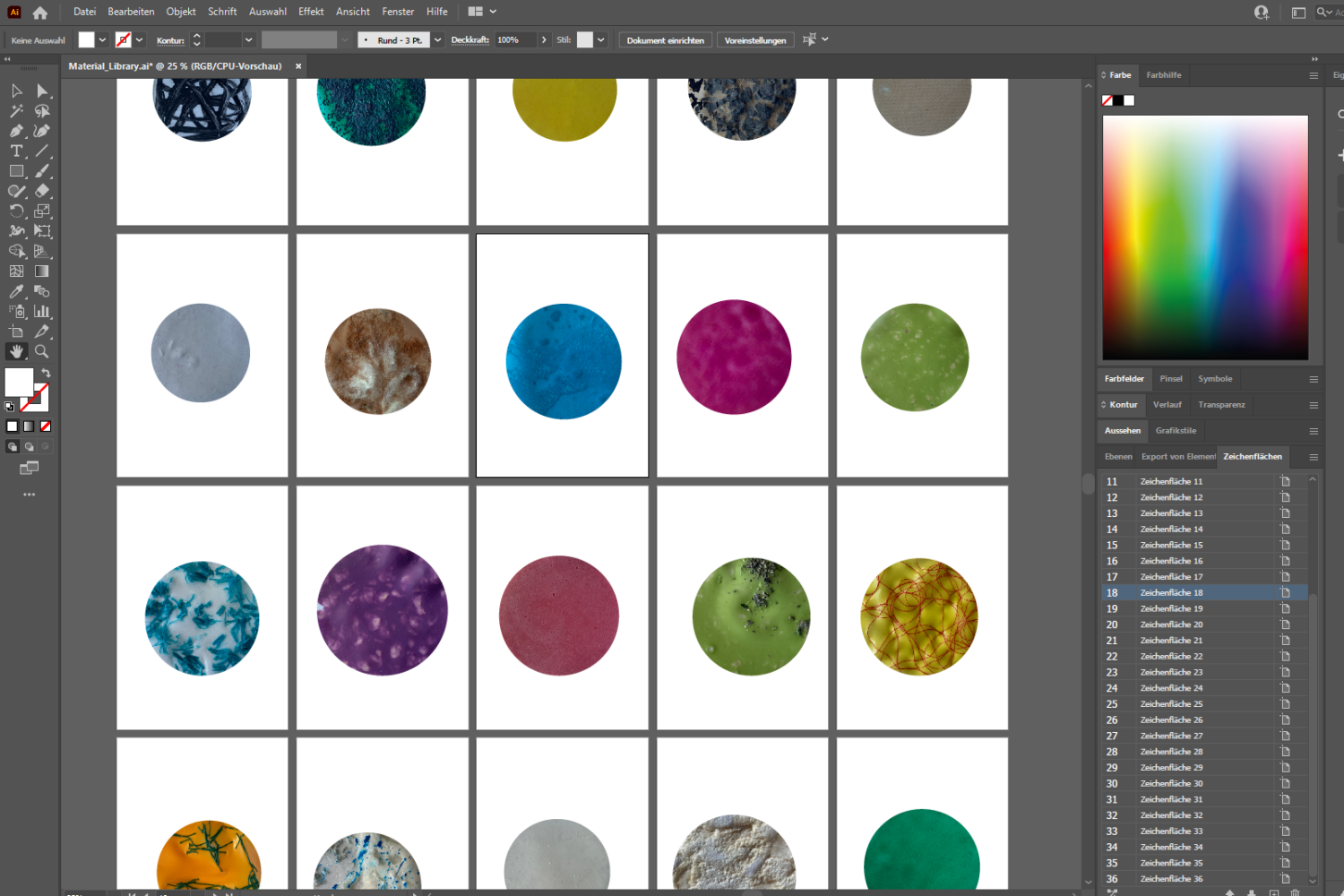Screen dimensions: 1344x896
Task: Set paint mode to Gradient
Action: (29, 426)
